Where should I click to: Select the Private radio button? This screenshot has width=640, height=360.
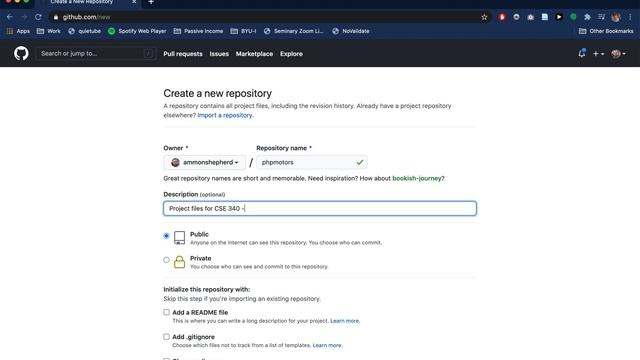[166, 260]
